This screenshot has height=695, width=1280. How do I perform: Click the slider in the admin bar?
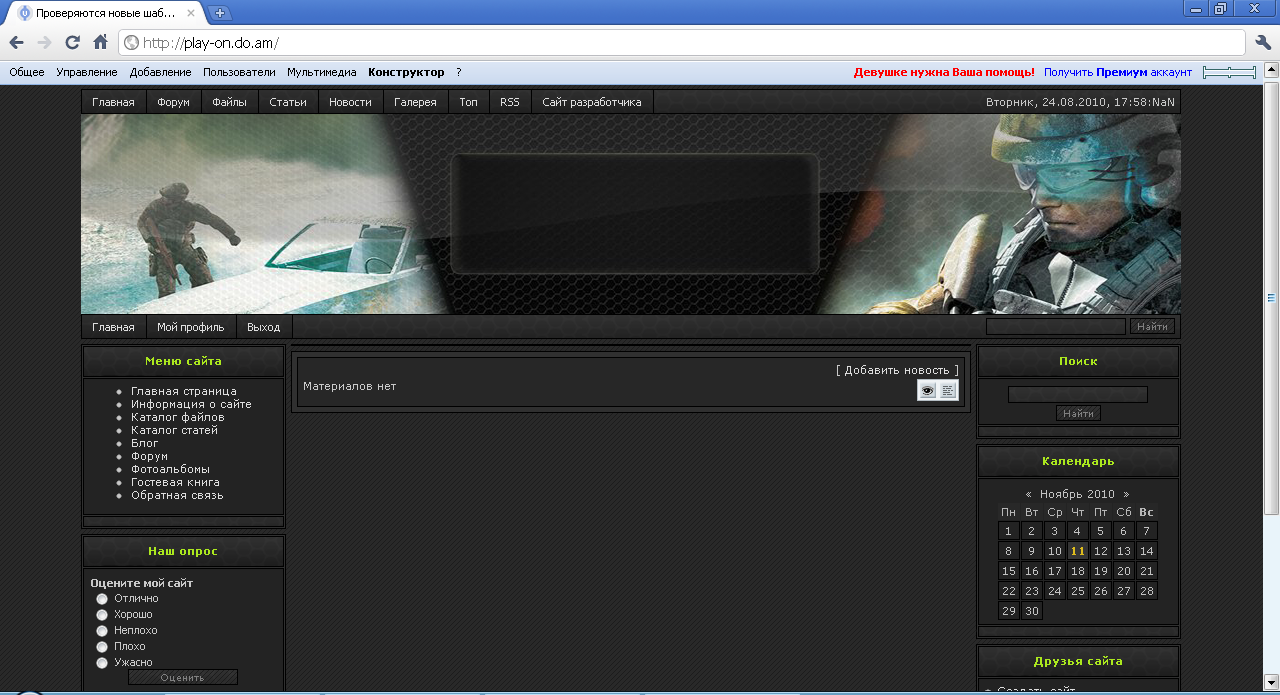pos(1229,72)
